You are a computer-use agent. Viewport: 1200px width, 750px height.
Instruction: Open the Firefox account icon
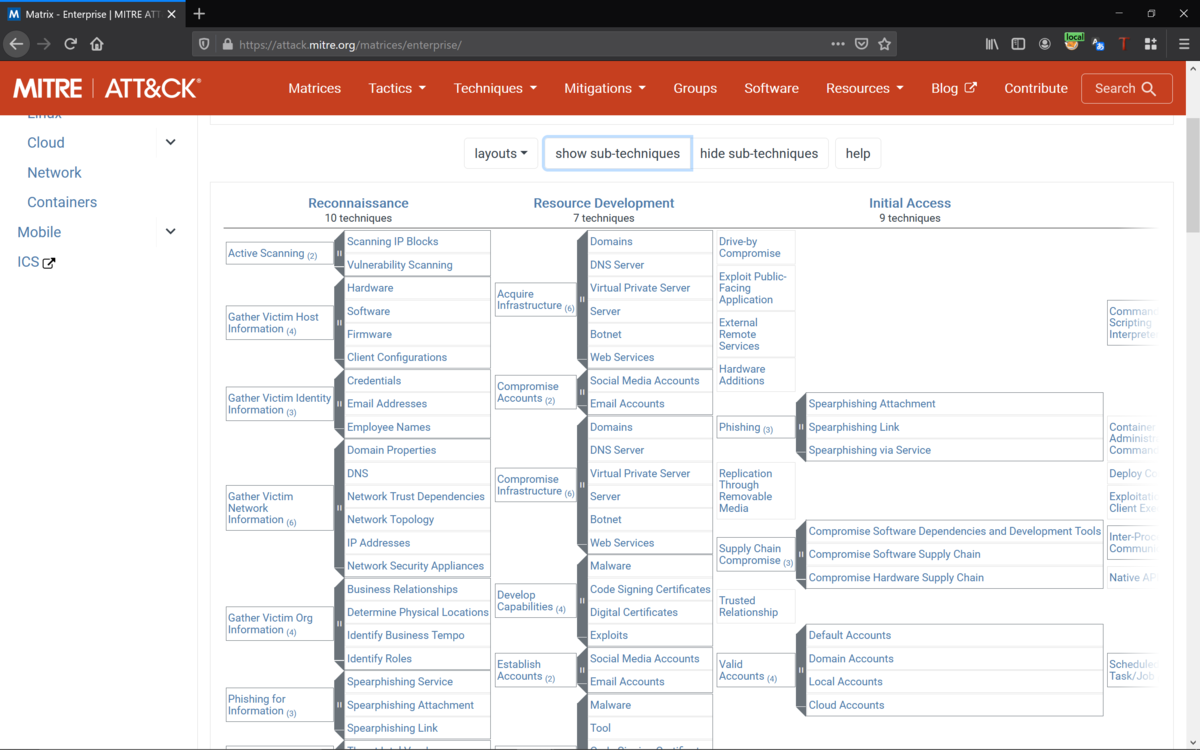[1045, 44]
